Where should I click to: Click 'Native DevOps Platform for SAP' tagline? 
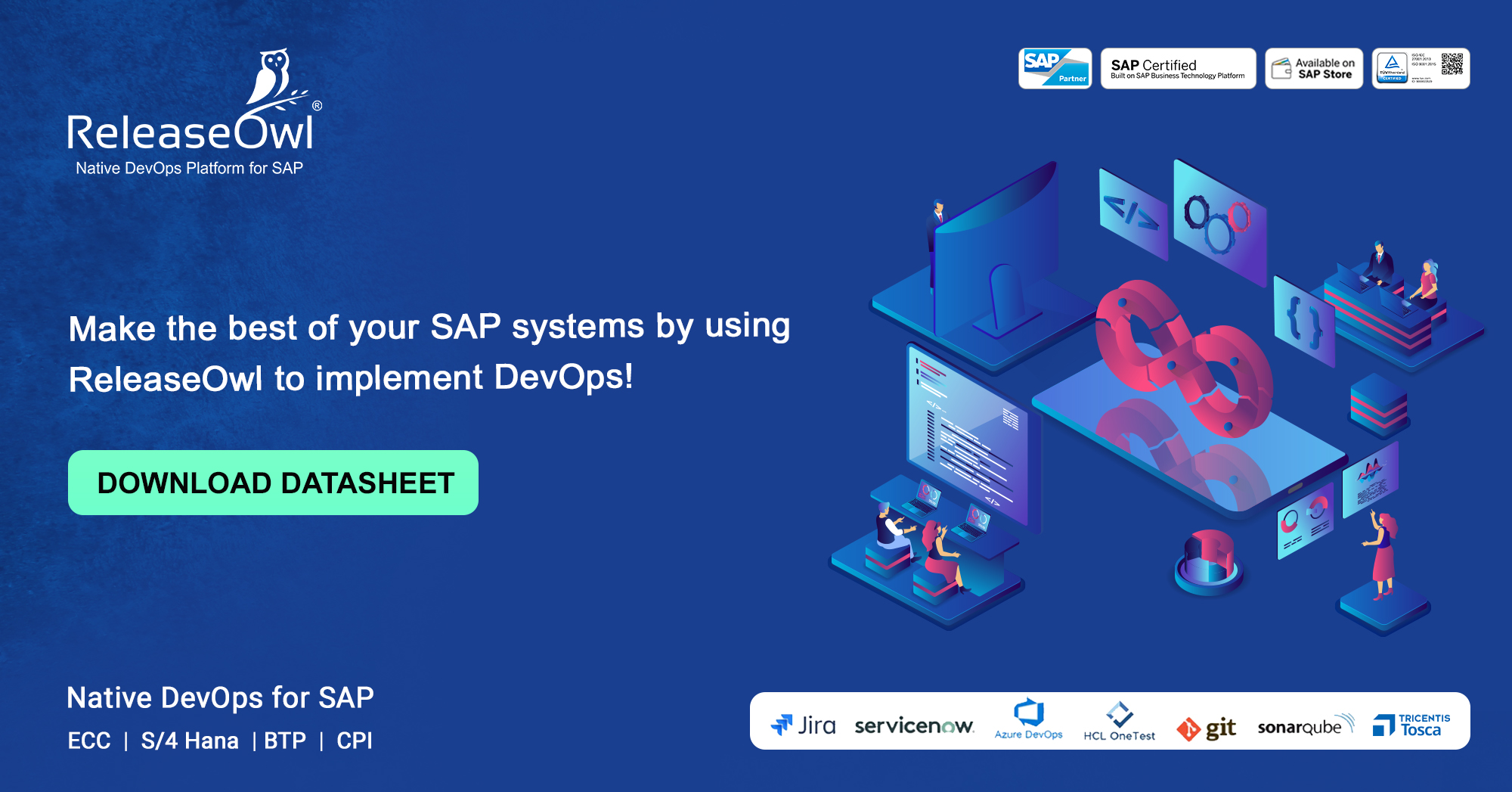click(189, 168)
